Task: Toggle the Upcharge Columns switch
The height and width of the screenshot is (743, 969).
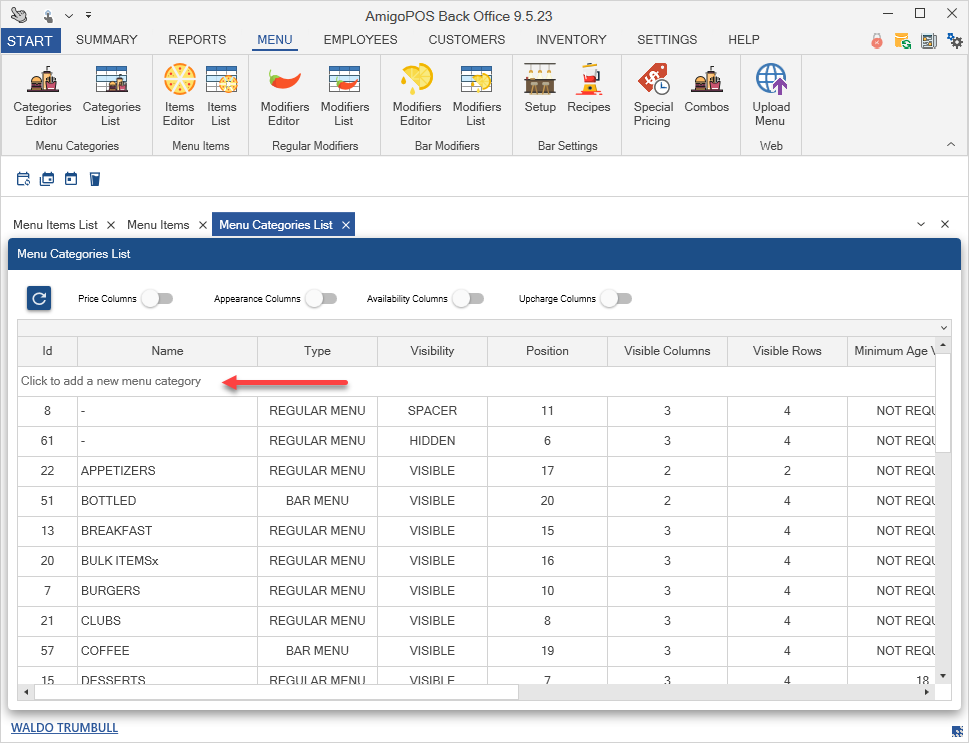Action: coord(616,298)
